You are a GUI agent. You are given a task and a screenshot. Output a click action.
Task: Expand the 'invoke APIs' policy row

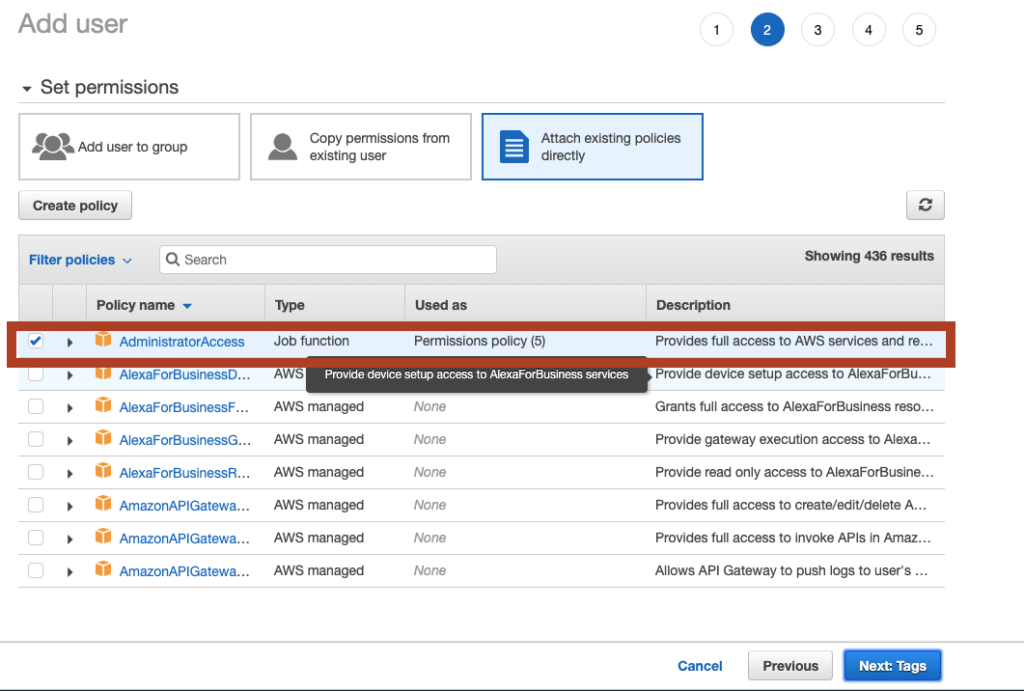pos(70,539)
